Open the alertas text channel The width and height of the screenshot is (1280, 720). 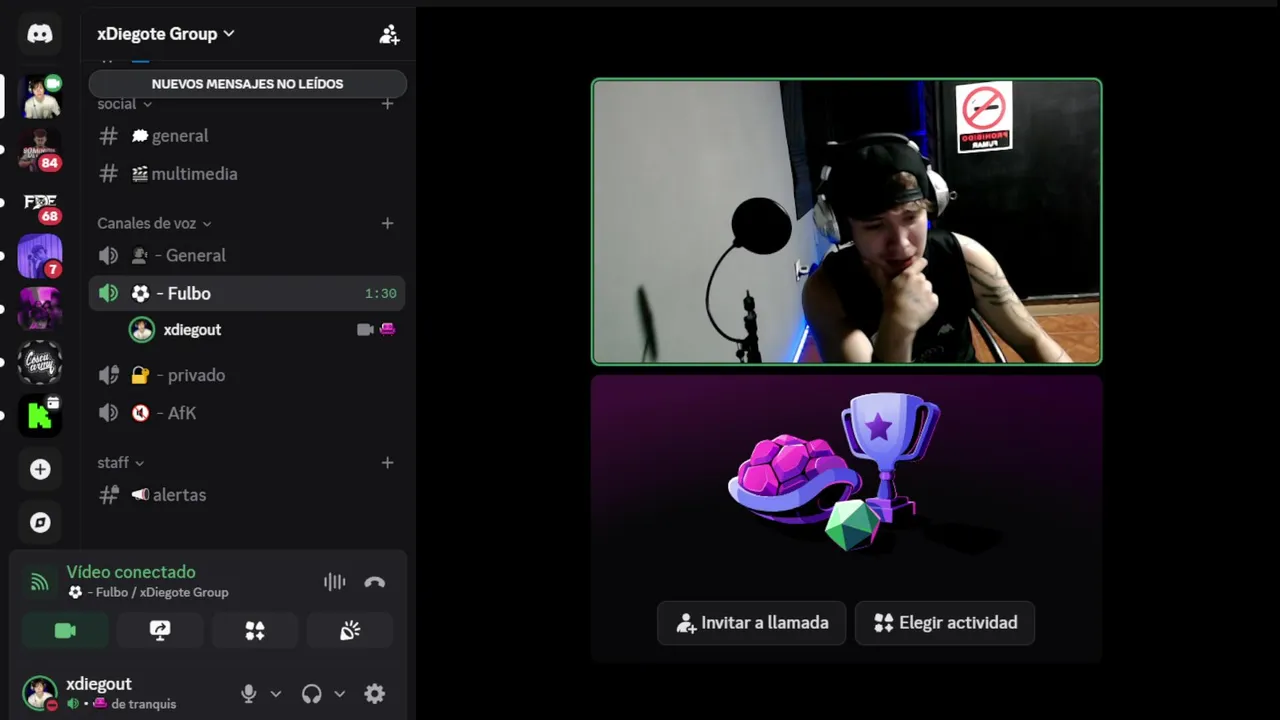pyautogui.click(x=247, y=495)
